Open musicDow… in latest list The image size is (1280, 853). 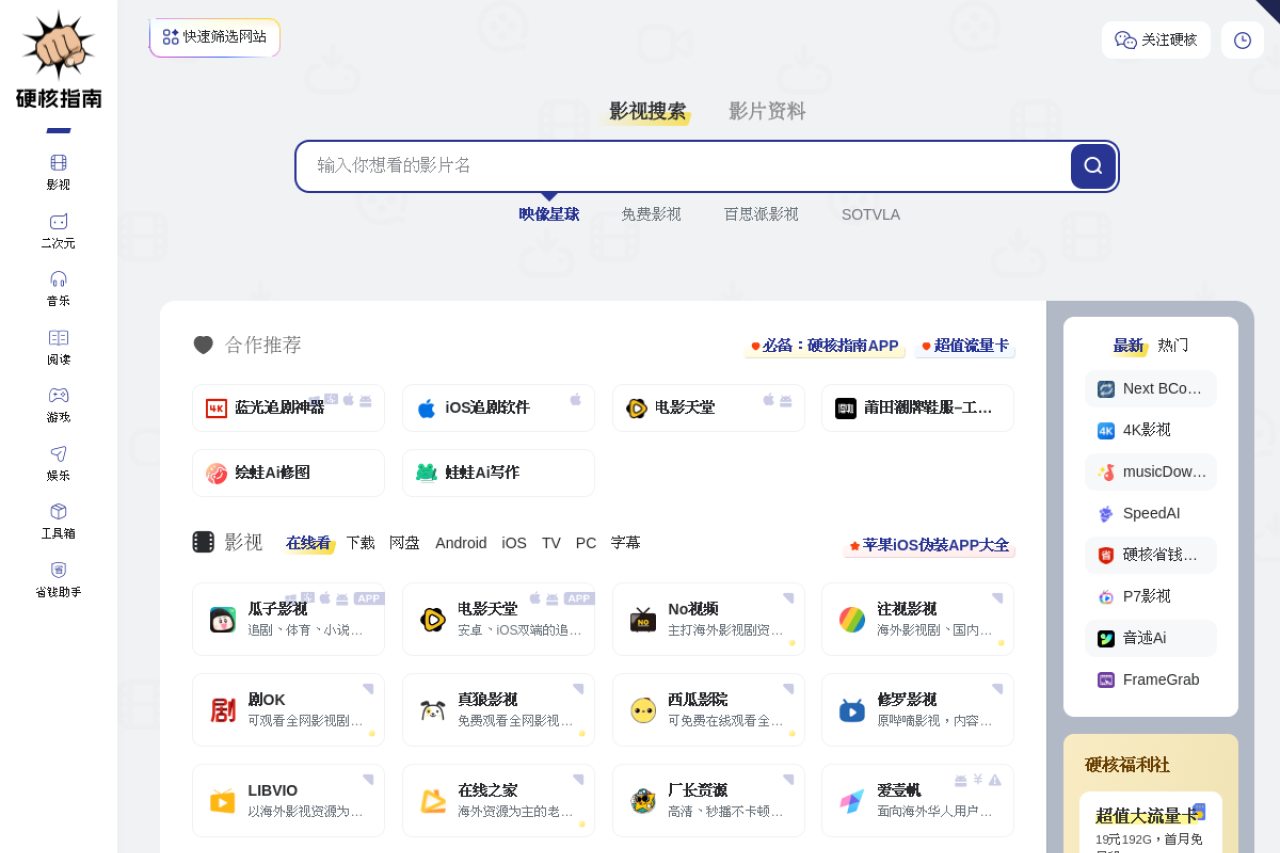(x=1151, y=472)
